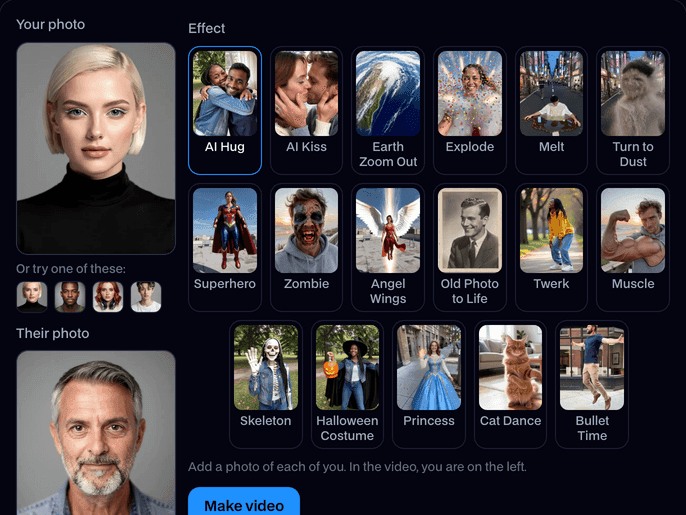Select the Zombie effect

coord(306,247)
